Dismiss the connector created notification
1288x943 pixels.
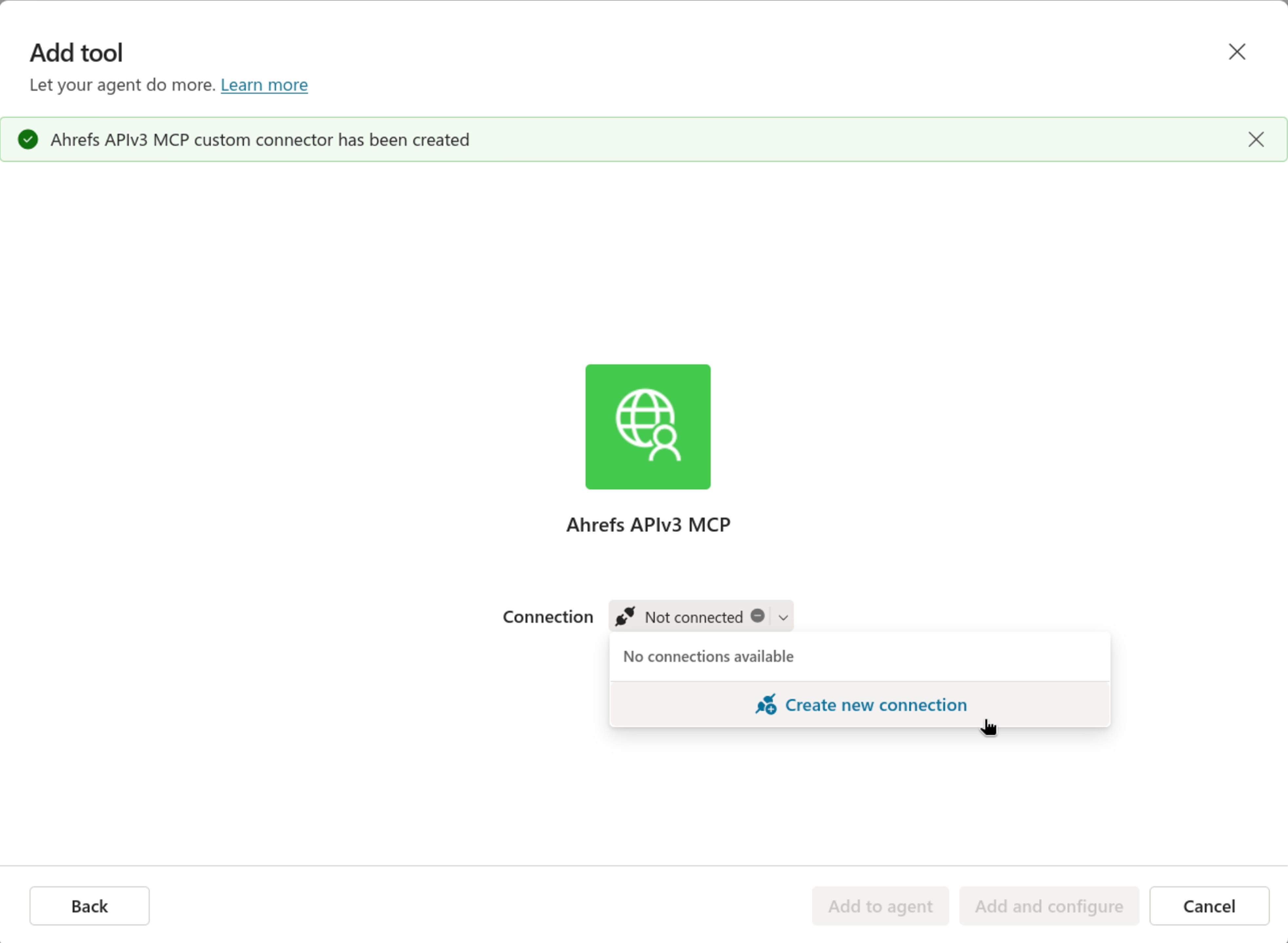(1256, 139)
